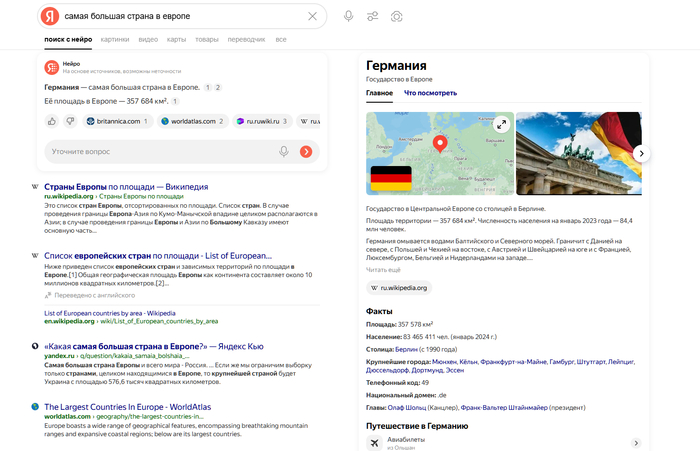The width and height of the screenshot is (700, 451).
Task: Expand description with 'Читать ещё'
Action: tap(383, 270)
